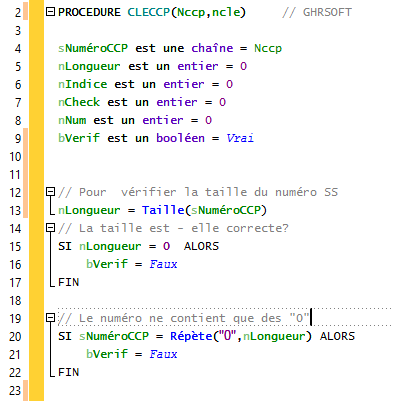This screenshot has width=394, height=401.
Task: Click nLongueur argument inside Répète call
Action: point(274,337)
